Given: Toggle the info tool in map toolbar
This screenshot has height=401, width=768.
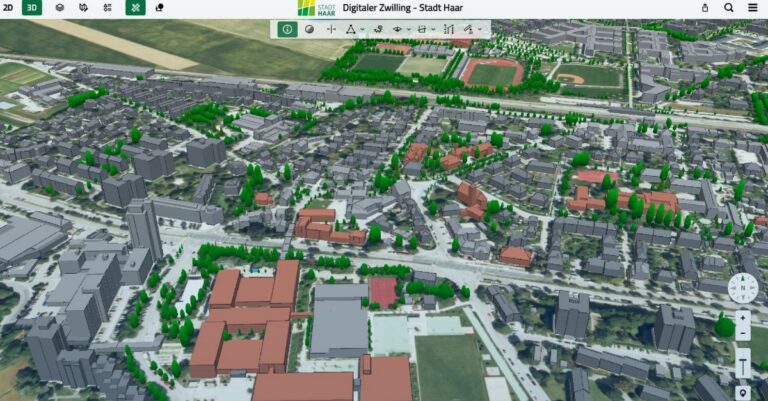Looking at the screenshot, I should click(x=288, y=29).
